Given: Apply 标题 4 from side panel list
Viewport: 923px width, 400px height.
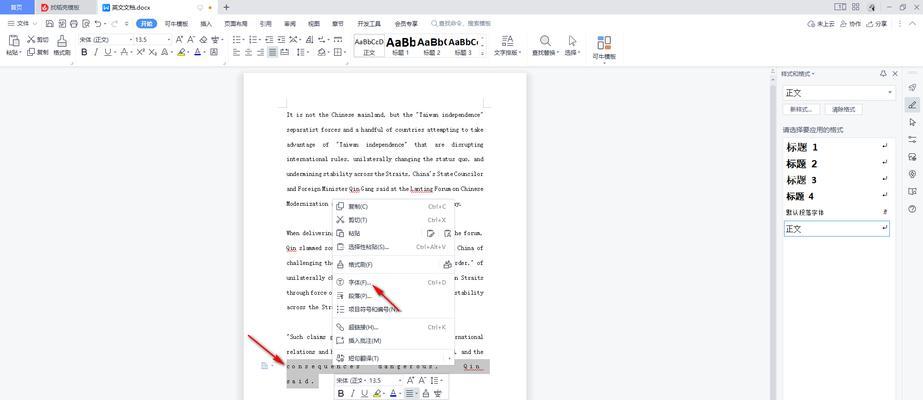Looking at the screenshot, I should [836, 196].
